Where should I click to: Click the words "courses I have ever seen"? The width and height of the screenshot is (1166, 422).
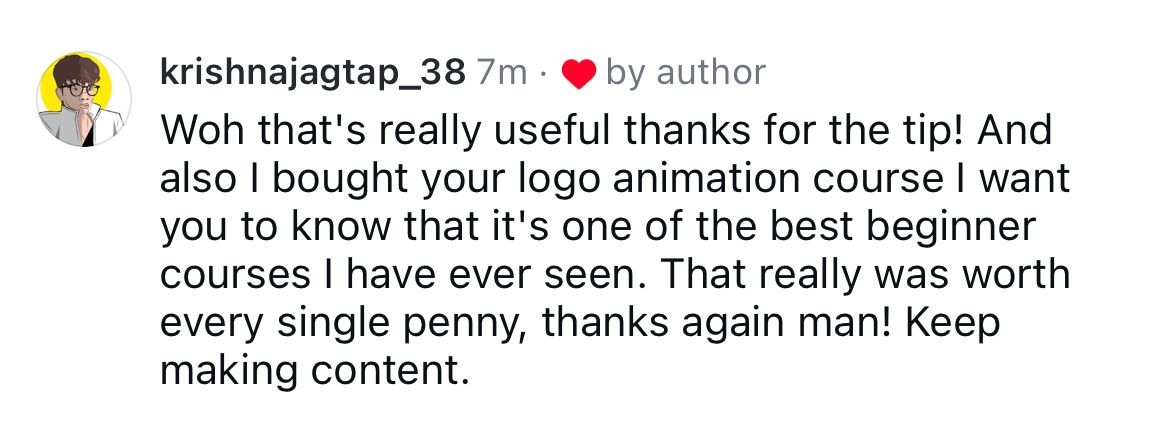402,277
